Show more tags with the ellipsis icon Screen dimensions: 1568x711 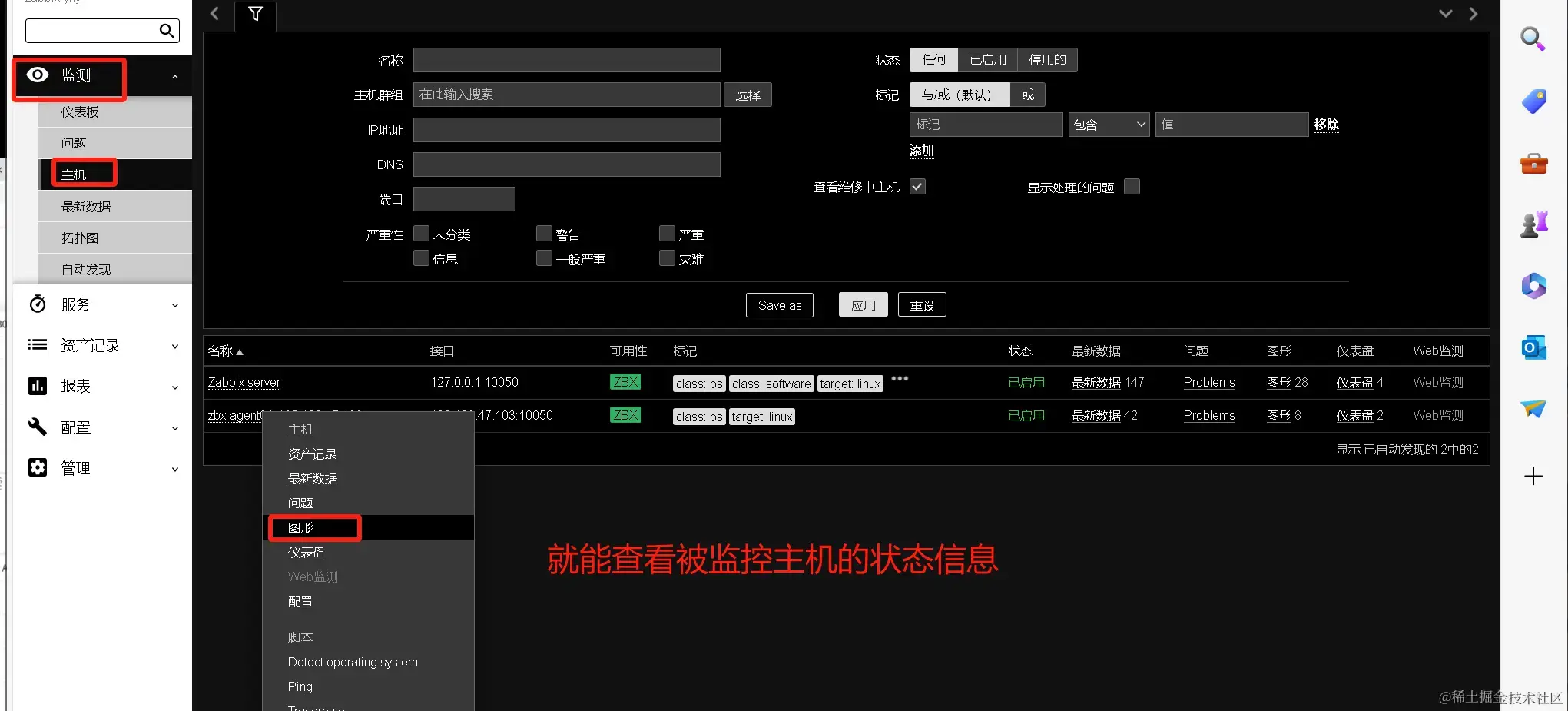click(x=900, y=379)
